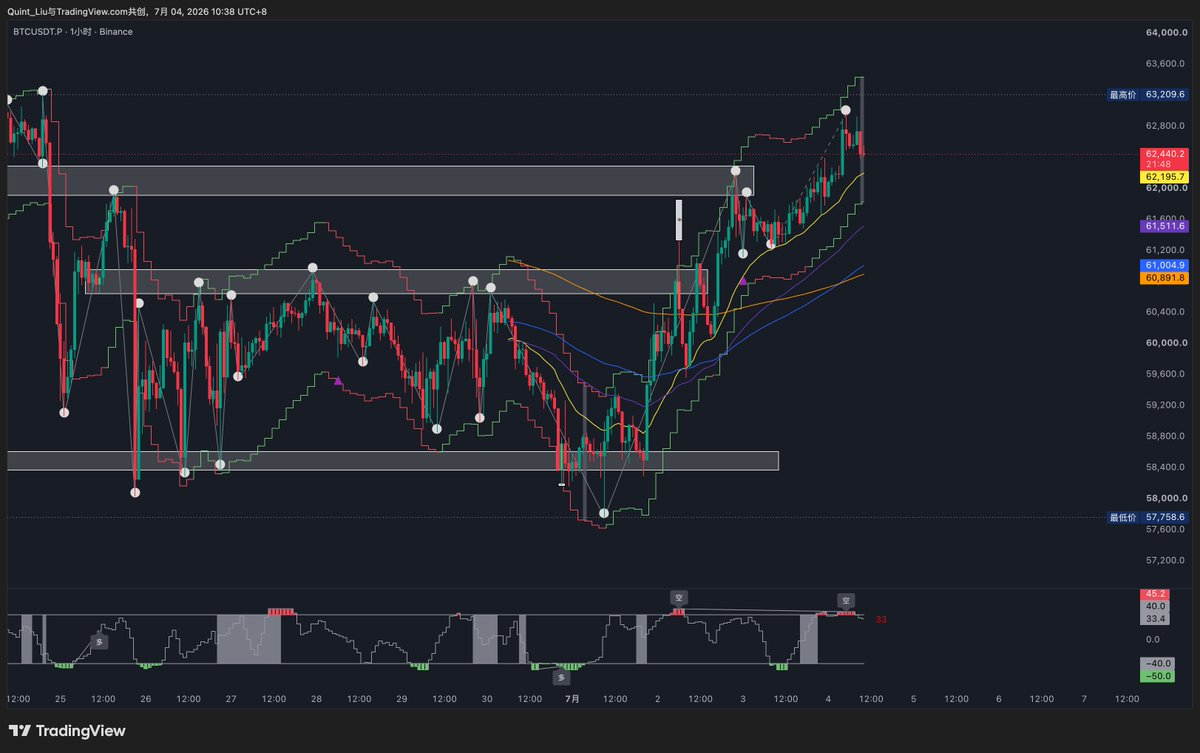This screenshot has height=753, width=1200.
Task: Click the 多 signal tag near date 25
Action: tap(99, 643)
